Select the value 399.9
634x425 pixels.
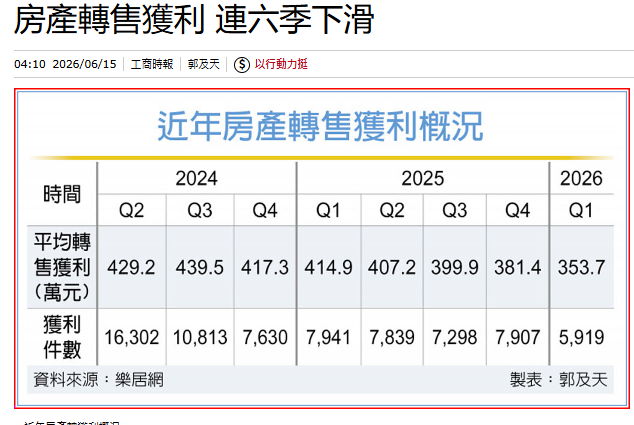coord(455,268)
